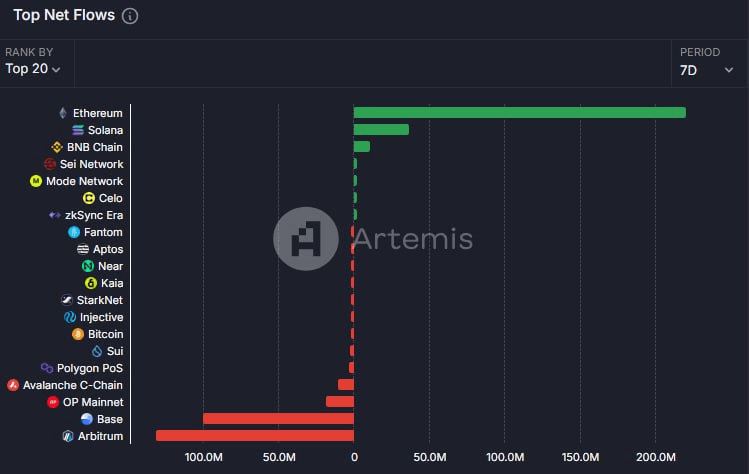Click the zkSync Era label text
The width and height of the screenshot is (749, 474).
pyautogui.click(x=94, y=215)
